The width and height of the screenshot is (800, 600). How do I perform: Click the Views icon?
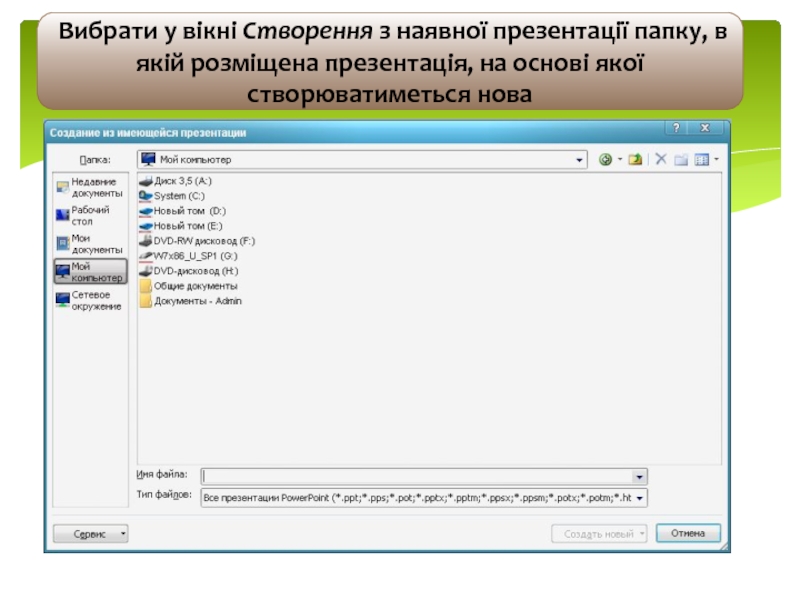[x=702, y=160]
